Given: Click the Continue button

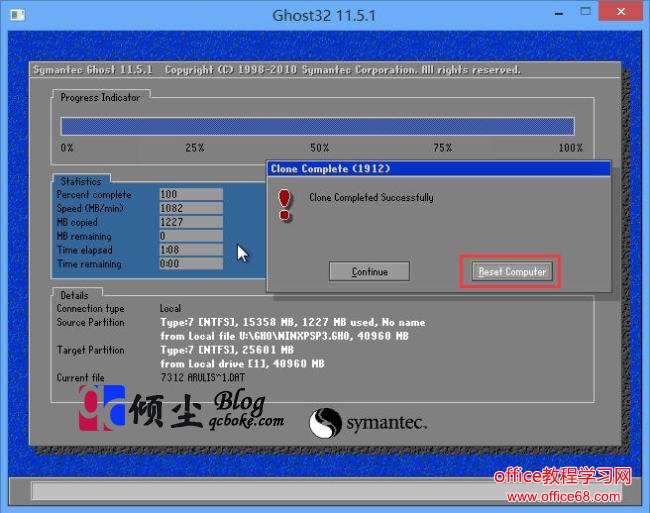Looking at the screenshot, I should (x=369, y=271).
